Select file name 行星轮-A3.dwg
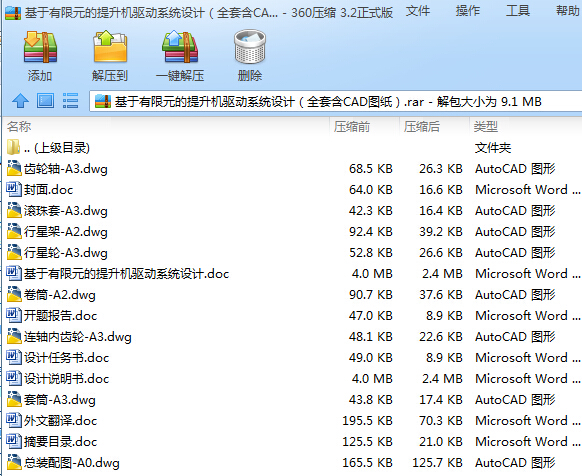 (x=66, y=253)
